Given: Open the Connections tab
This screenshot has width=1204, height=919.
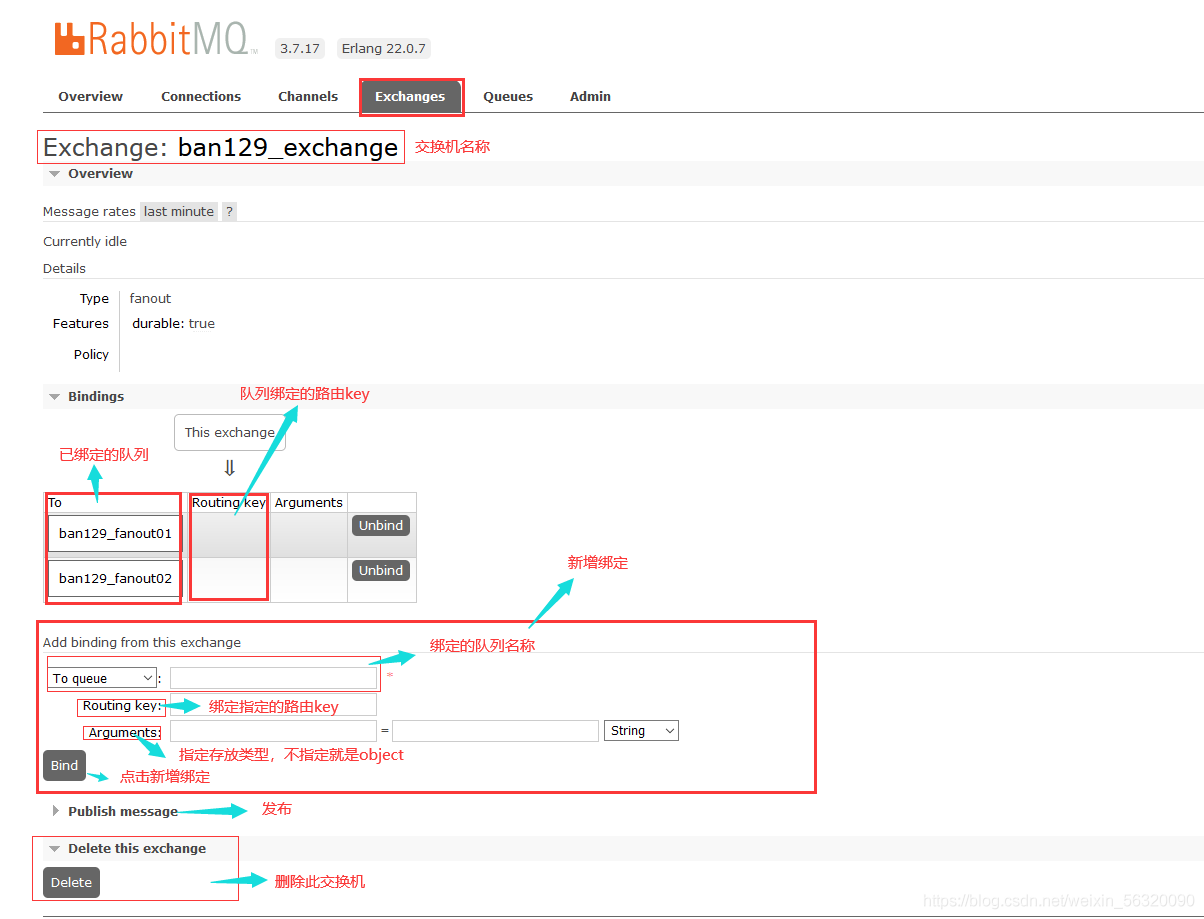Looking at the screenshot, I should pos(201,97).
